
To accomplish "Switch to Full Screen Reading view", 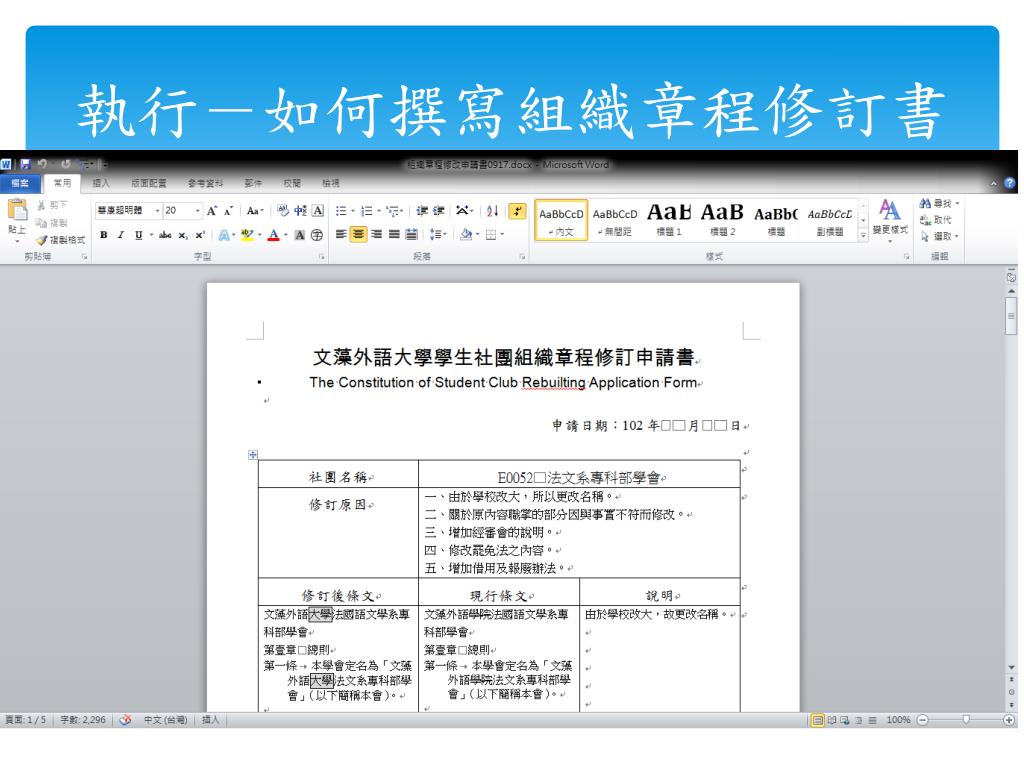I will tap(831, 720).
